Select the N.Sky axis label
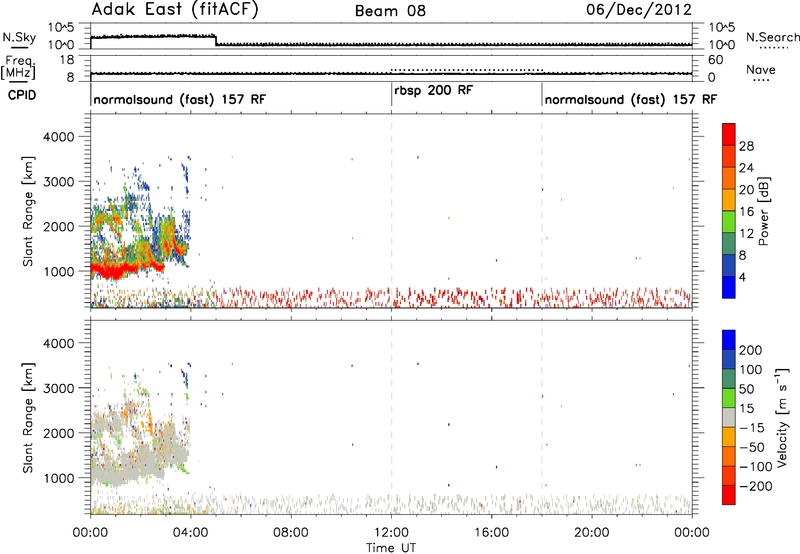Screen dimensions: 800x554 pyautogui.click(x=19, y=37)
